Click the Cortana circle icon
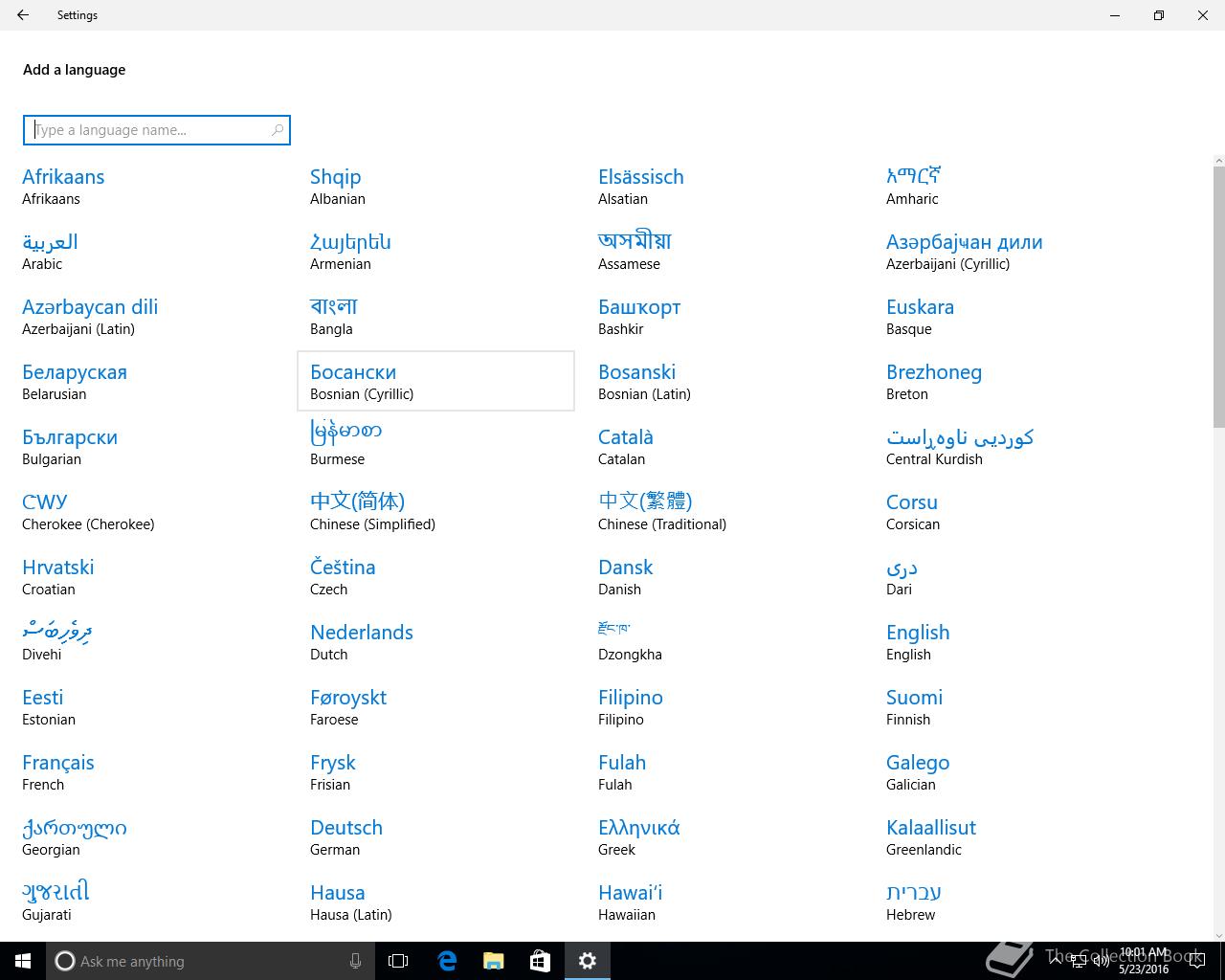The width and height of the screenshot is (1225, 980). point(64,961)
